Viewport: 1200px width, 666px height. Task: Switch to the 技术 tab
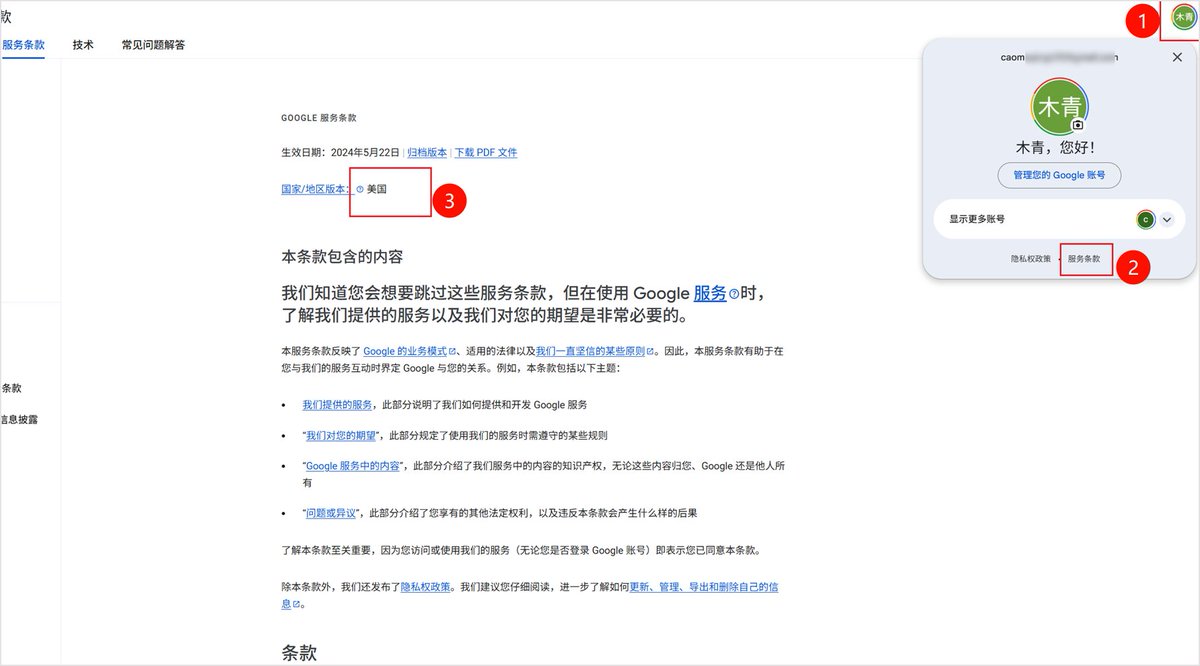(x=83, y=45)
